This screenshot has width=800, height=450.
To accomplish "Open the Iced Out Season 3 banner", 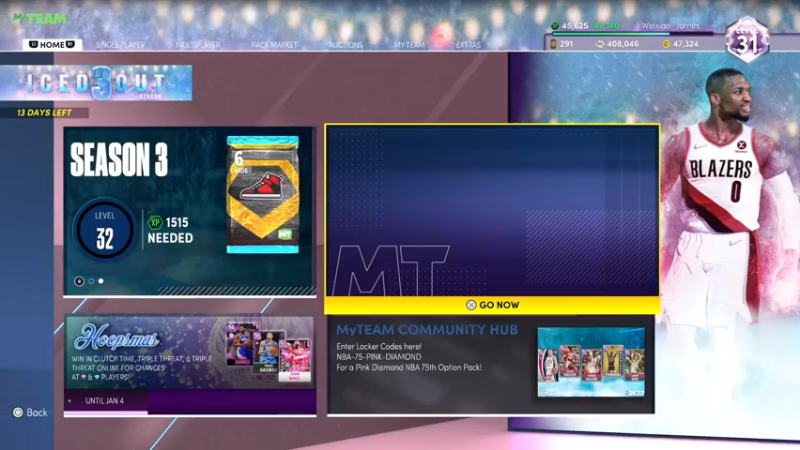I will point(96,83).
